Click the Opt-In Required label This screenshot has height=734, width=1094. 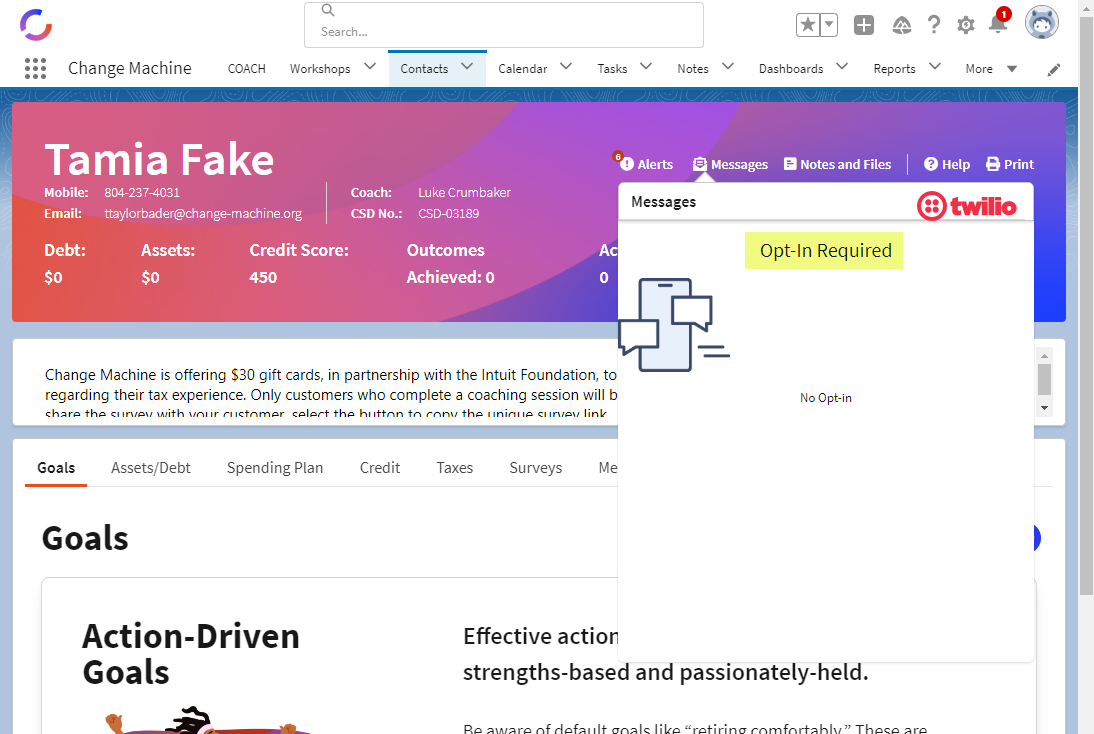coord(824,250)
